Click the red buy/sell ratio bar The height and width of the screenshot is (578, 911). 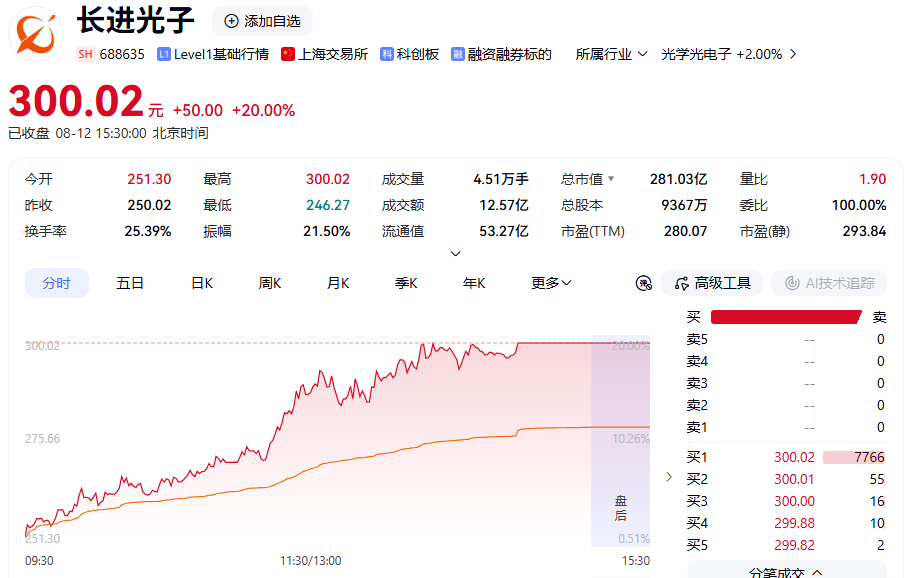tap(786, 317)
